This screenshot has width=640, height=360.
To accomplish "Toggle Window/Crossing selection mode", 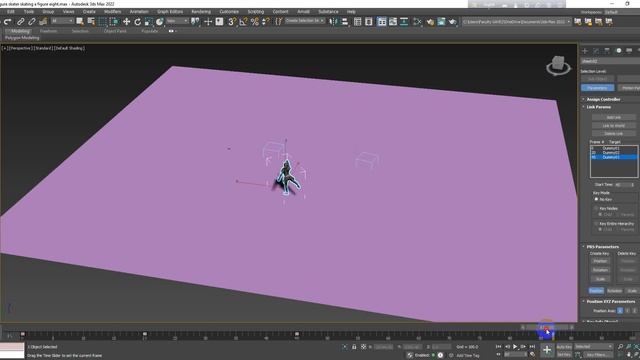I will [113, 22].
